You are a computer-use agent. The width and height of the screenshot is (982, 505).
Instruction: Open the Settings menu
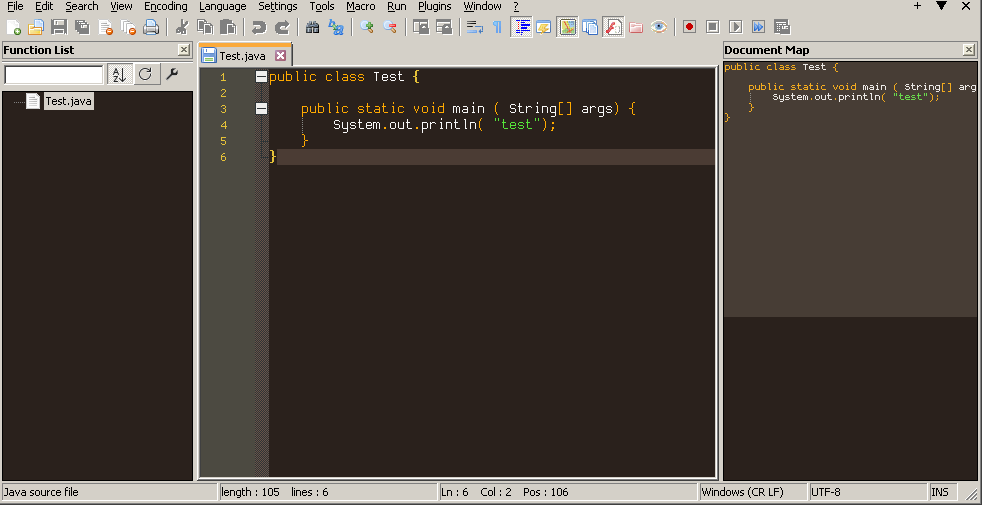(277, 6)
